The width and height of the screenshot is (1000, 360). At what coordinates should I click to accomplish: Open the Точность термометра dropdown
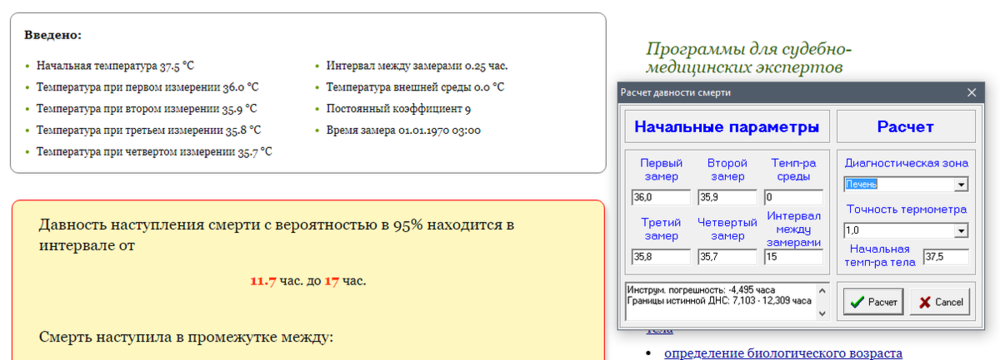click(x=961, y=230)
